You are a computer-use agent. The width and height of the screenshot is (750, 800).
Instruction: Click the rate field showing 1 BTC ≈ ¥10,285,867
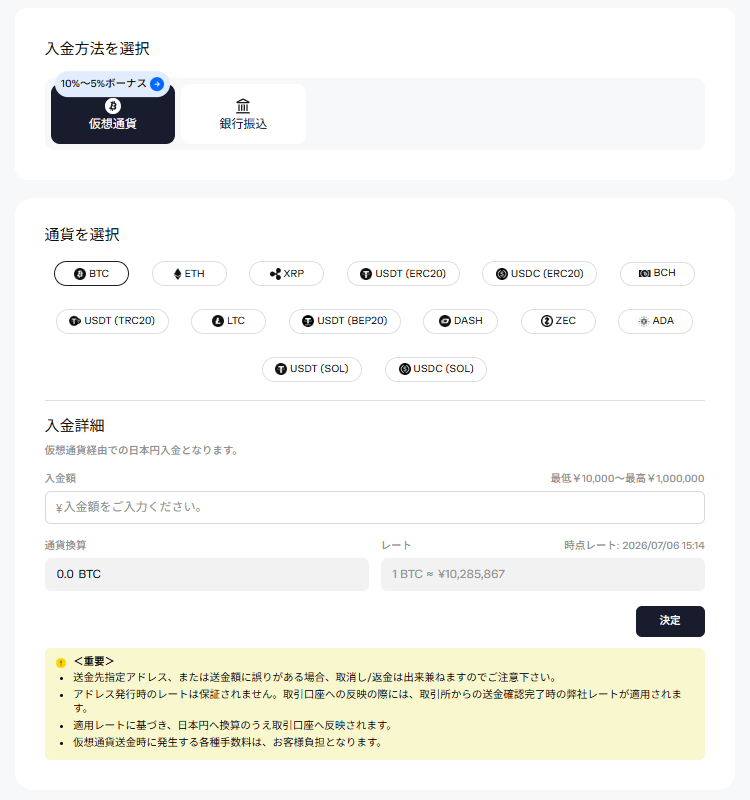tap(543, 574)
